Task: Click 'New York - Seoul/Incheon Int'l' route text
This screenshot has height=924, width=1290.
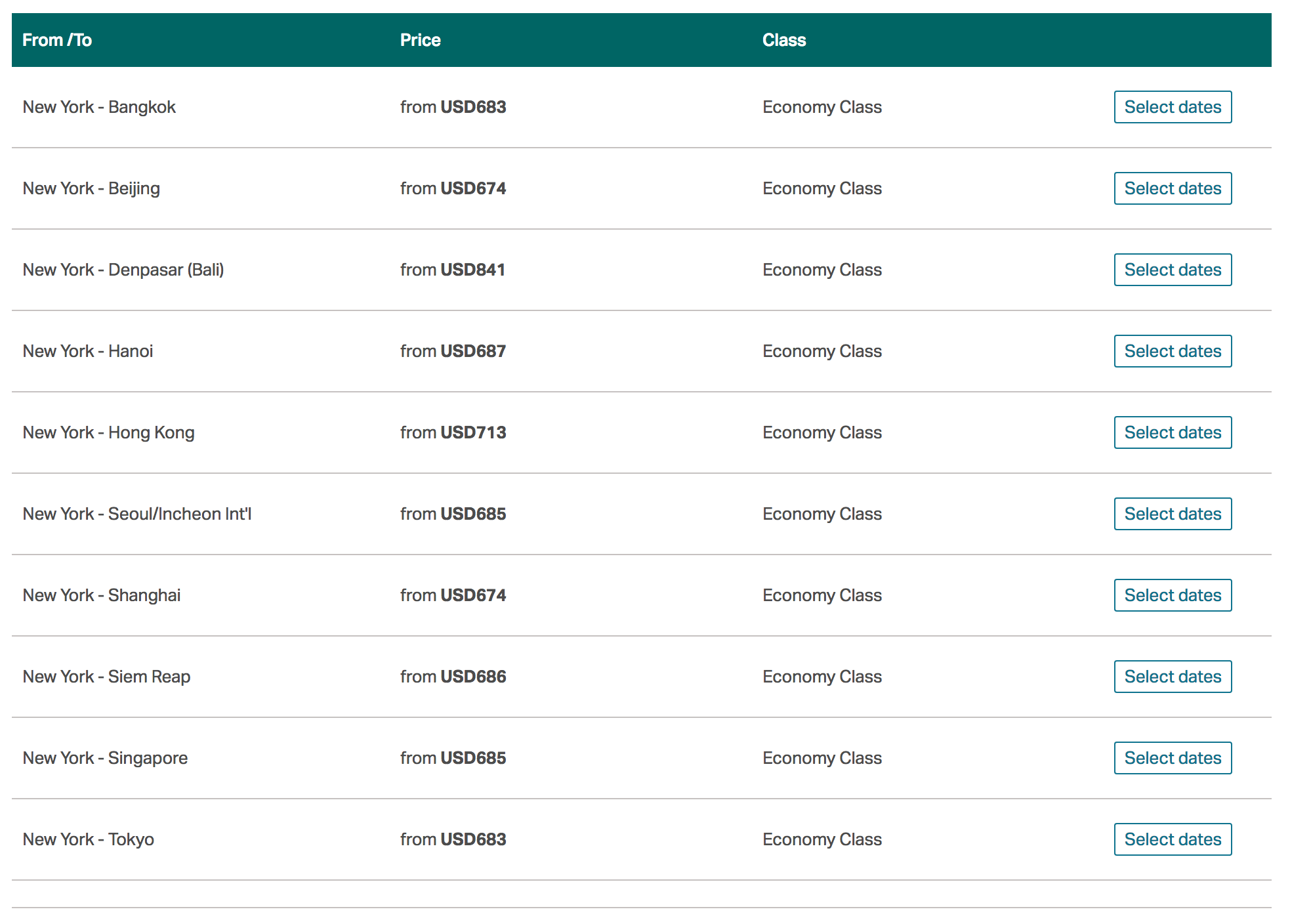Action: pos(137,514)
